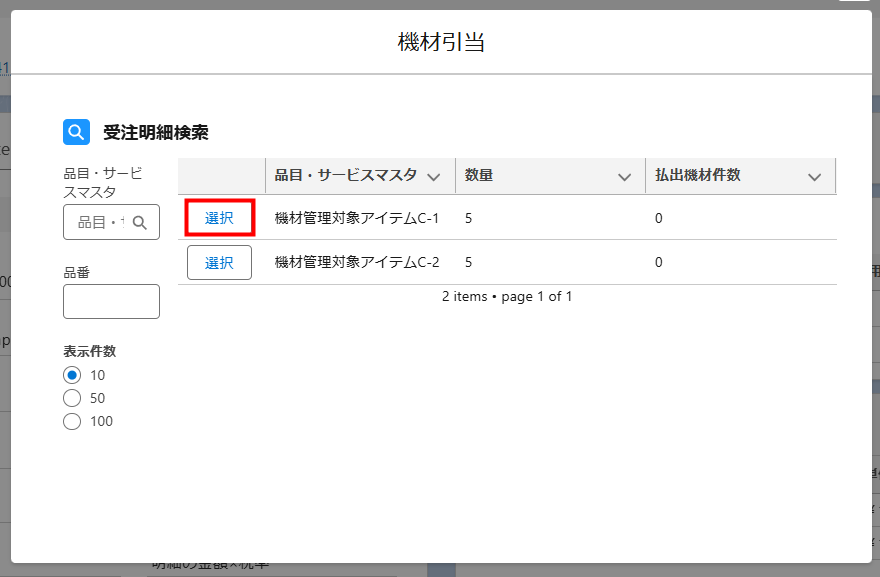Click the 機材引当 dialog title
This screenshot has width=880, height=577.
(441, 42)
